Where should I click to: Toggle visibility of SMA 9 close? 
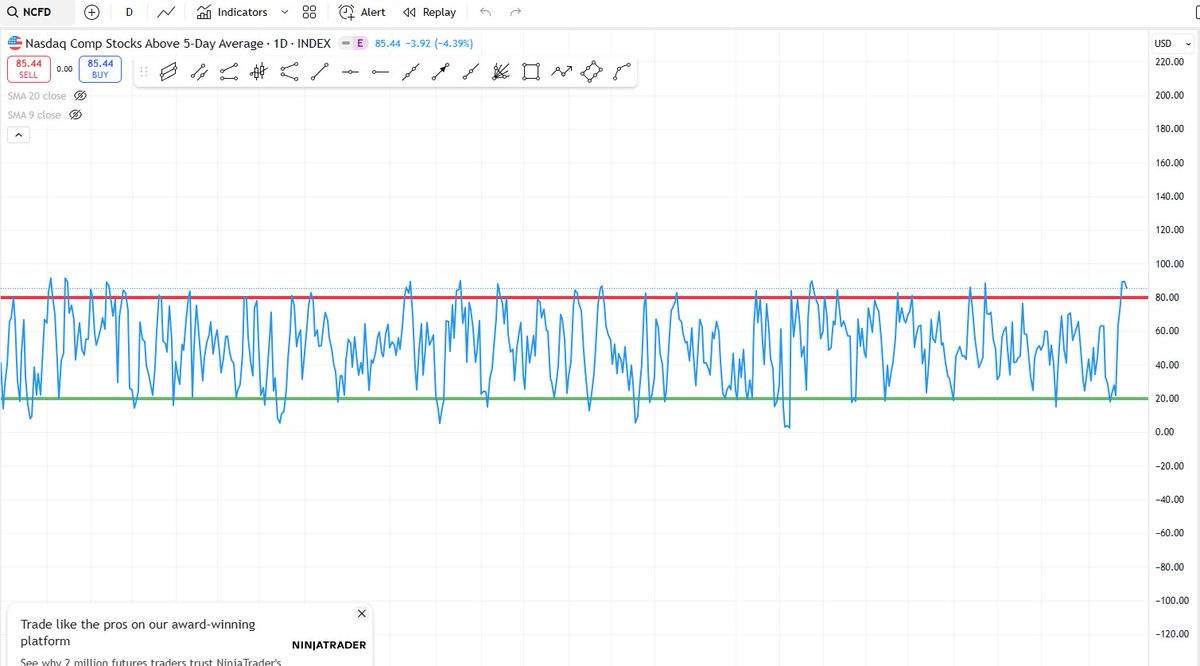74,115
